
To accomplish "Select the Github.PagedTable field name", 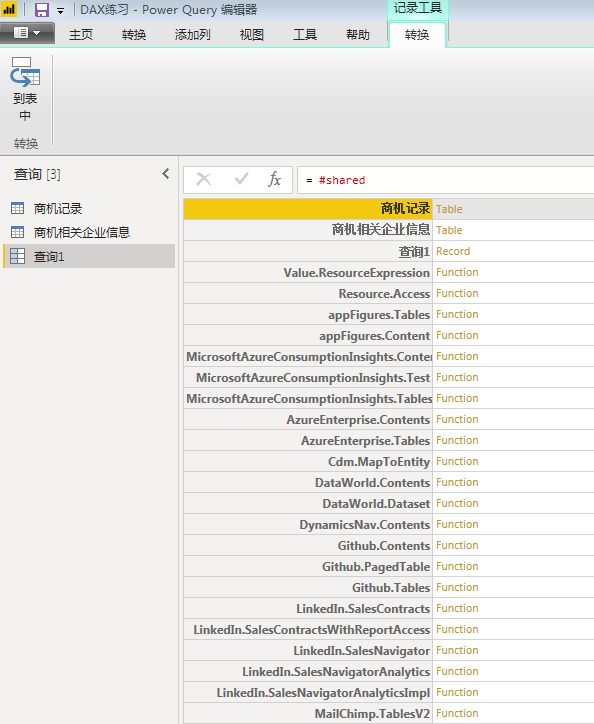I will (308, 567).
